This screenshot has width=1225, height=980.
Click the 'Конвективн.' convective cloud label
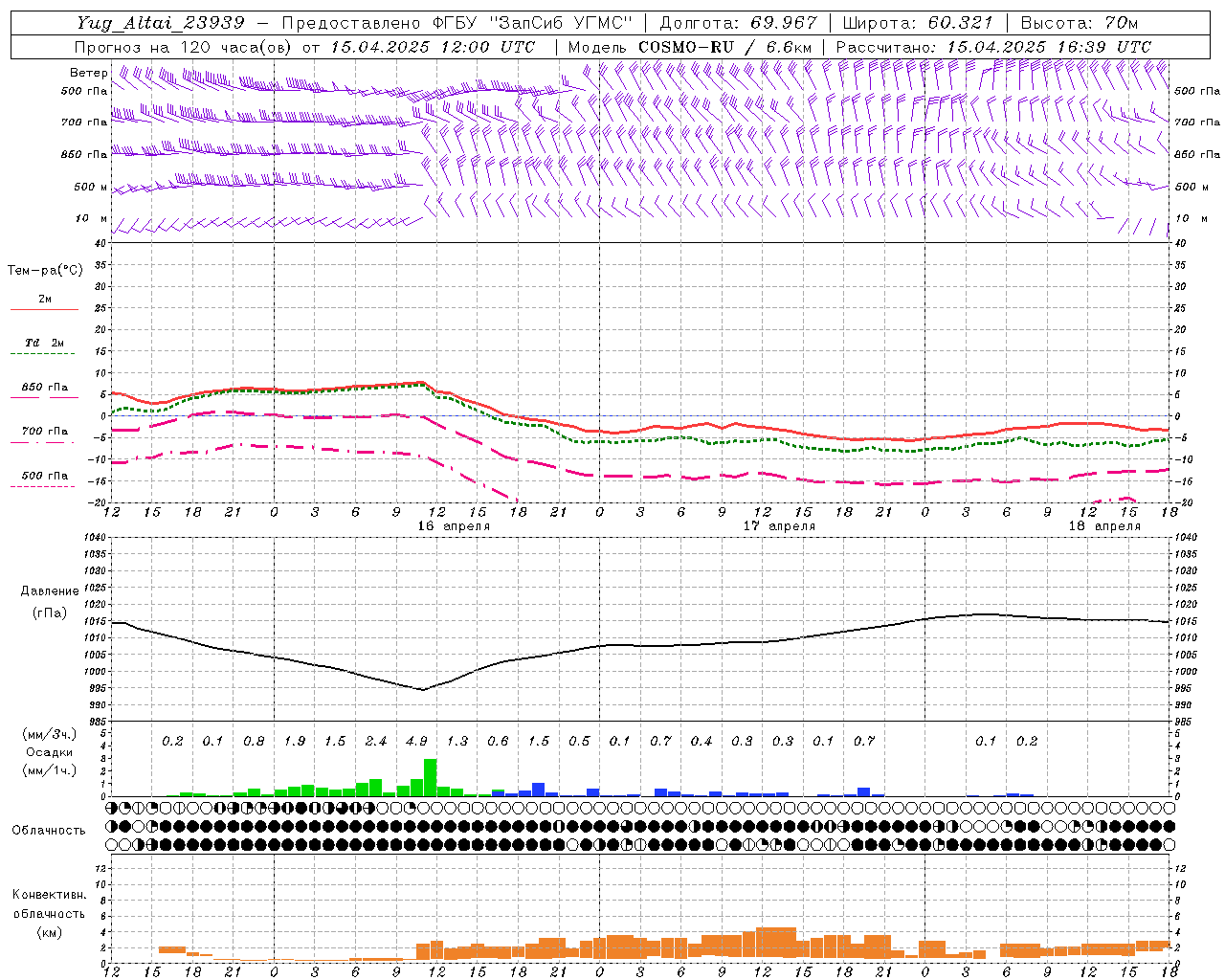pos(49,895)
